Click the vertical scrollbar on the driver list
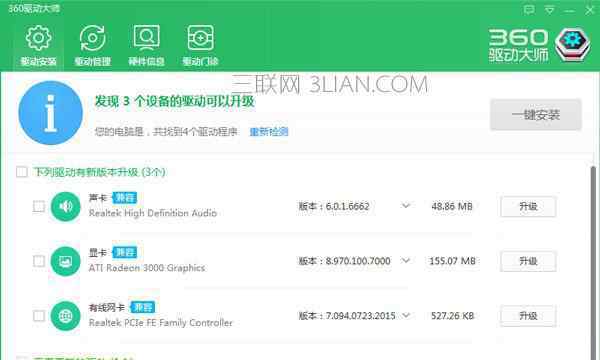 593,260
